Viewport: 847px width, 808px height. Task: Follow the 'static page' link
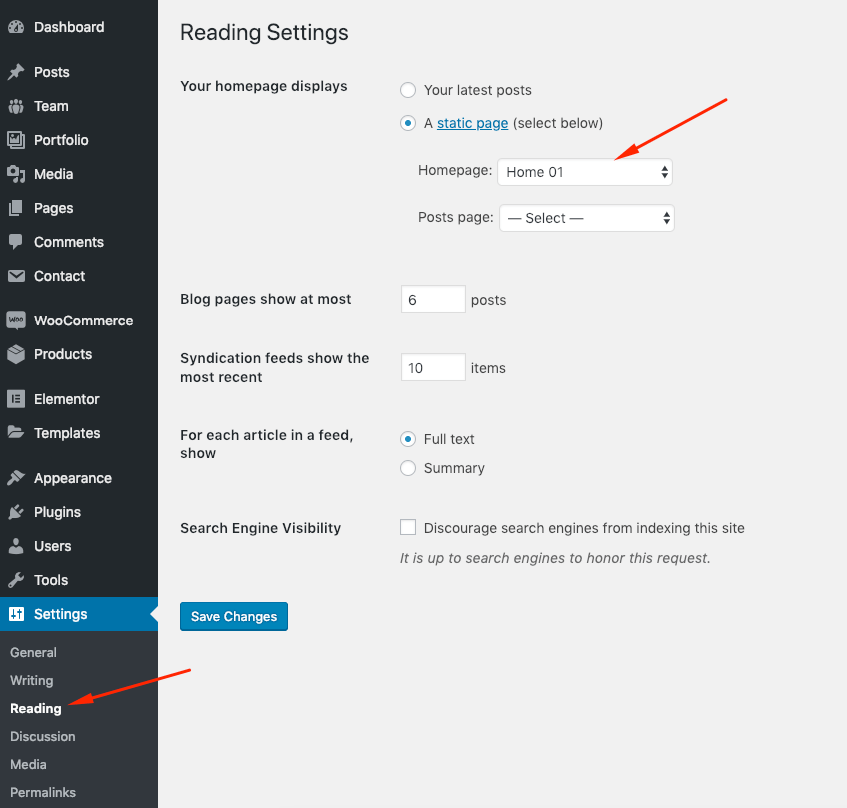click(x=473, y=123)
